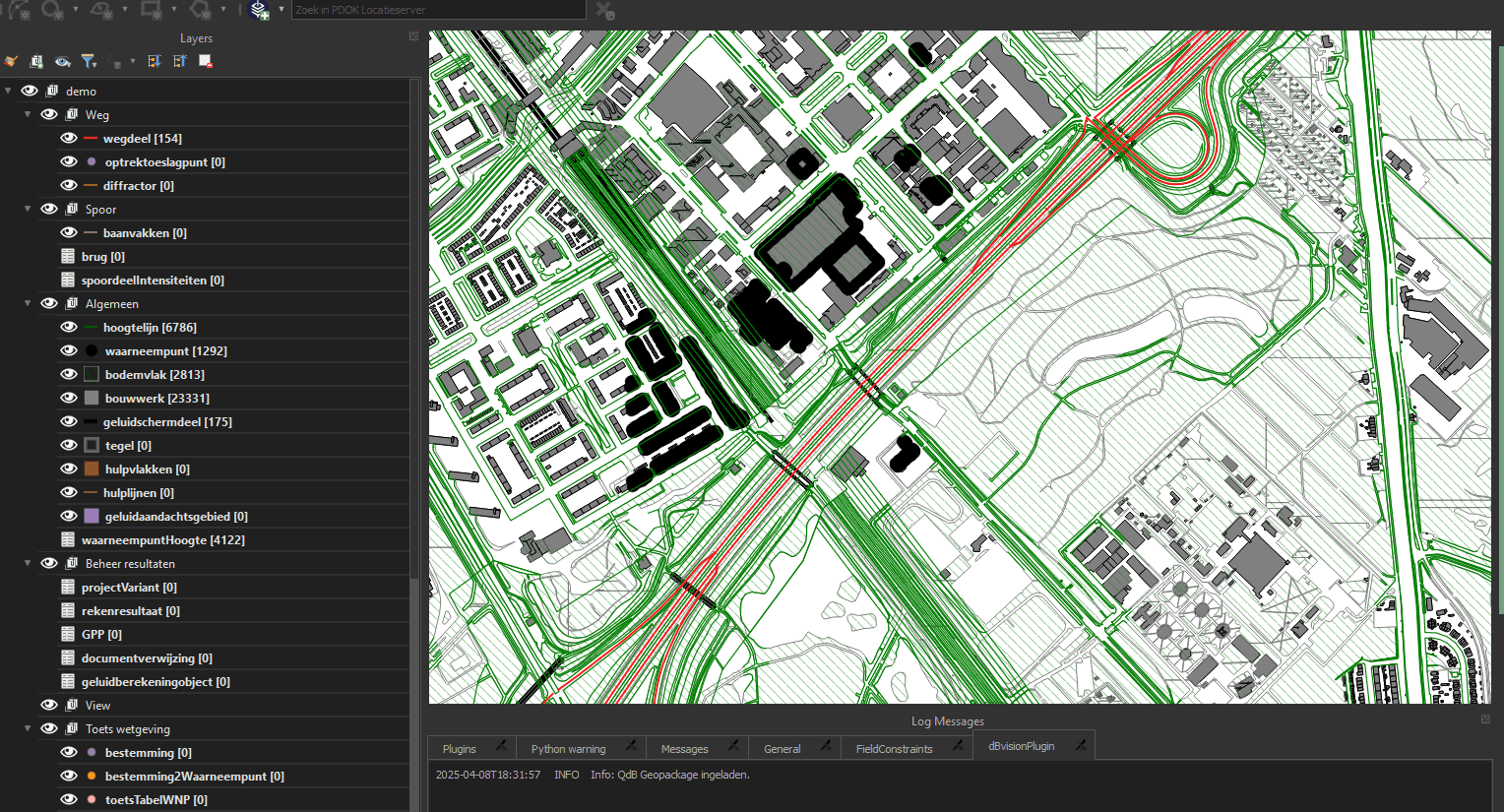This screenshot has height=812, width=1504.
Task: Click inside the PDOK Locatieserver search field
Action: [x=438, y=9]
